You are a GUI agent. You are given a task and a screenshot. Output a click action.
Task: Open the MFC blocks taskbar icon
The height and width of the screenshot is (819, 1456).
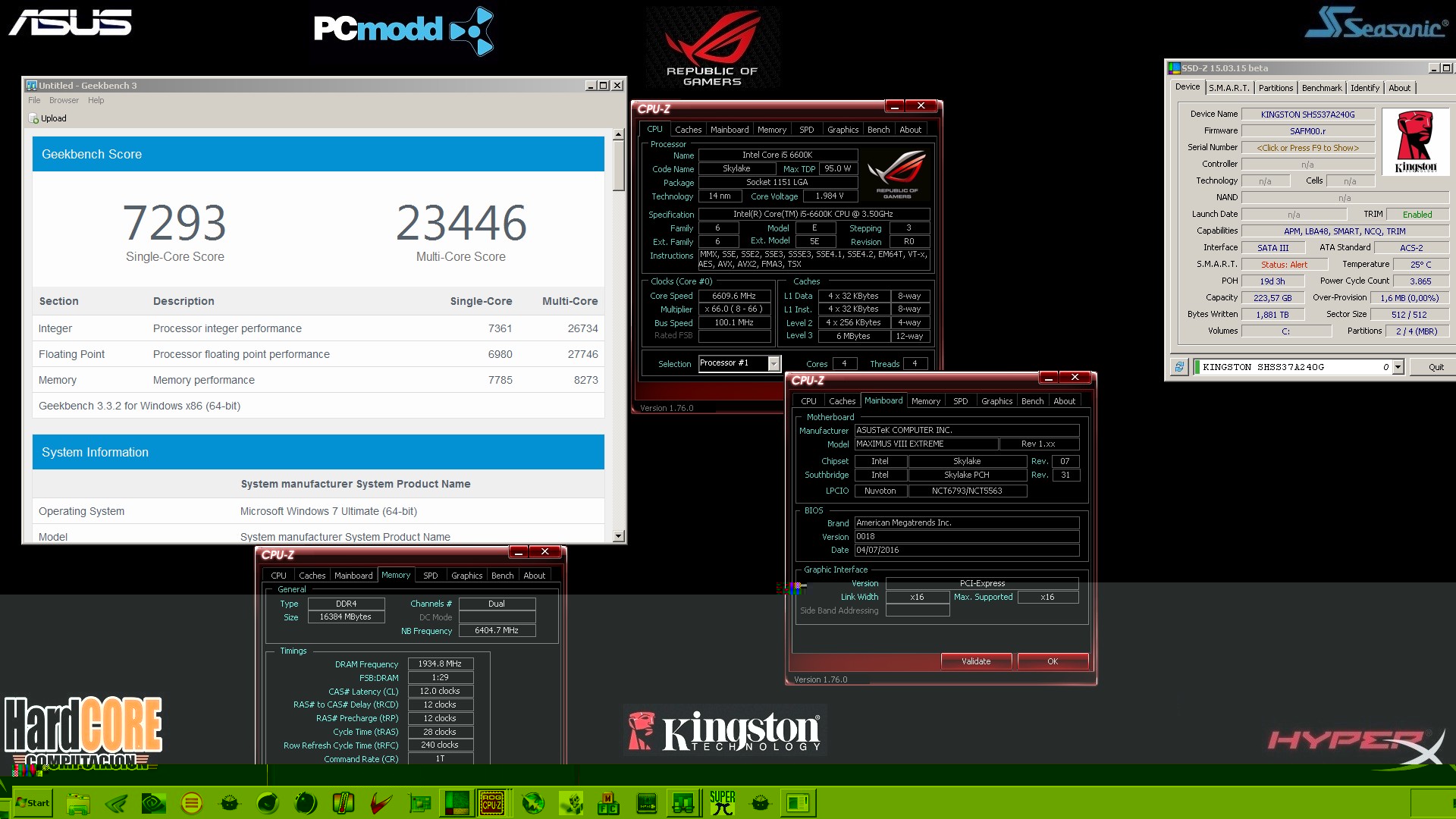click(x=608, y=802)
